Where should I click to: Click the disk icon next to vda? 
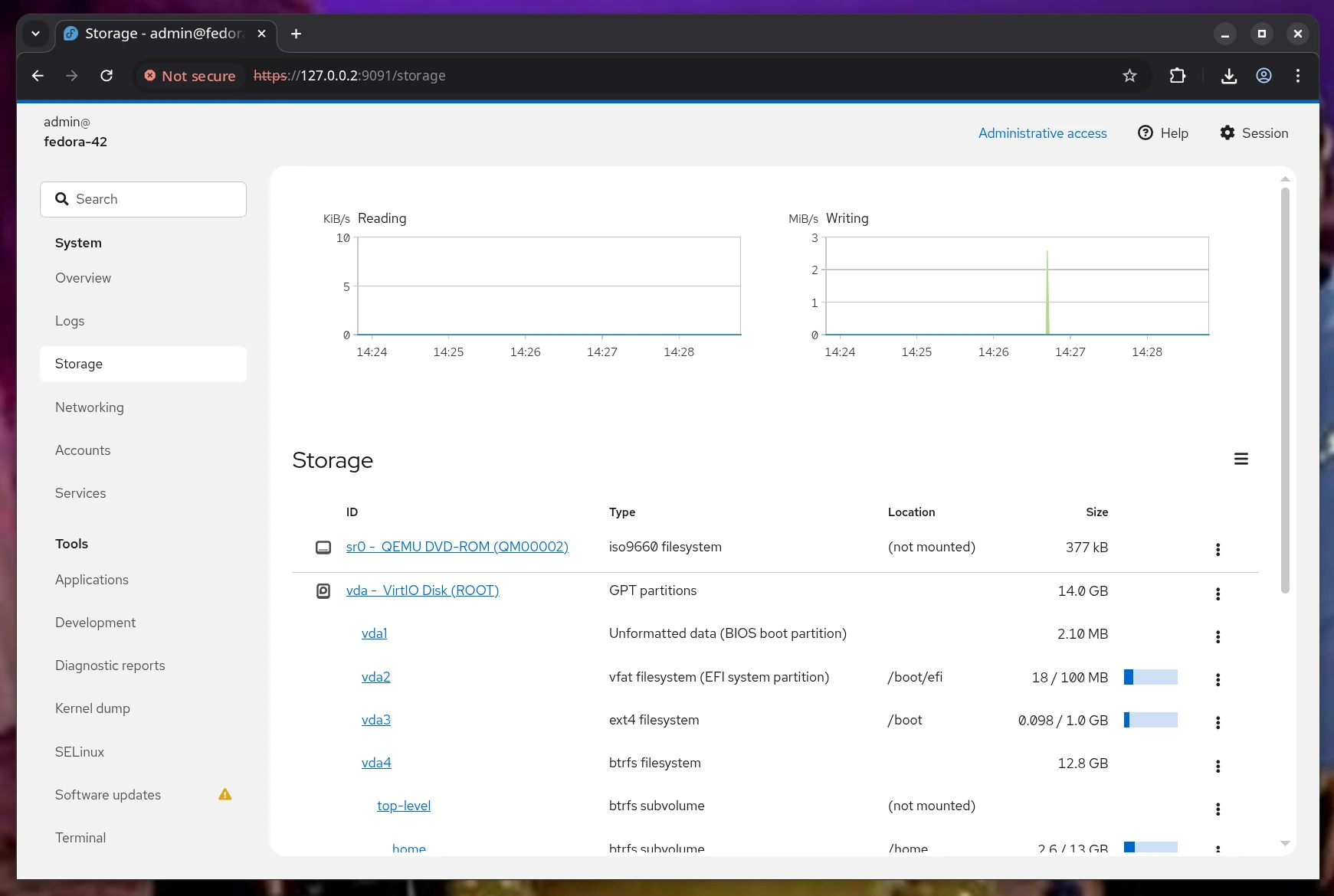(323, 590)
